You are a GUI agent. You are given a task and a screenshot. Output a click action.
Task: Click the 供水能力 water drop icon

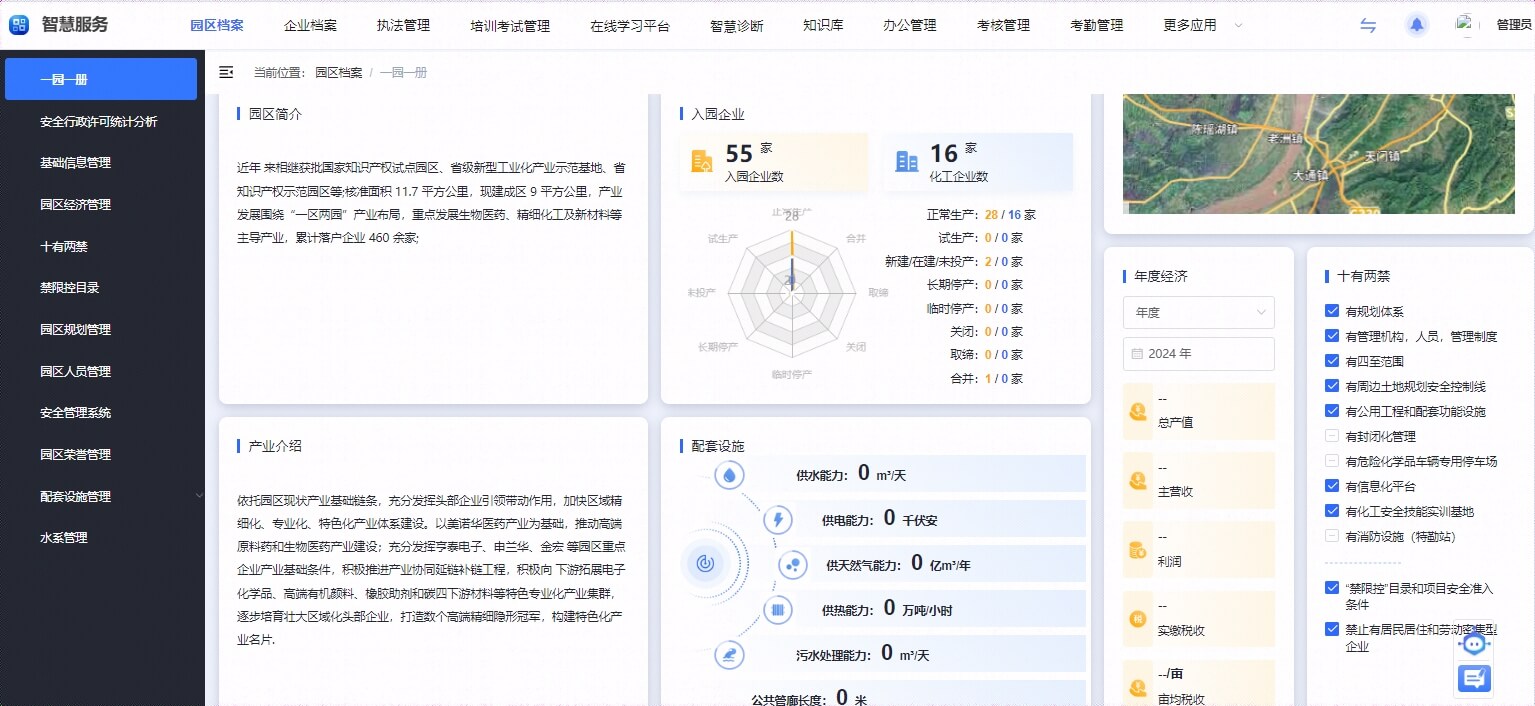[729, 475]
